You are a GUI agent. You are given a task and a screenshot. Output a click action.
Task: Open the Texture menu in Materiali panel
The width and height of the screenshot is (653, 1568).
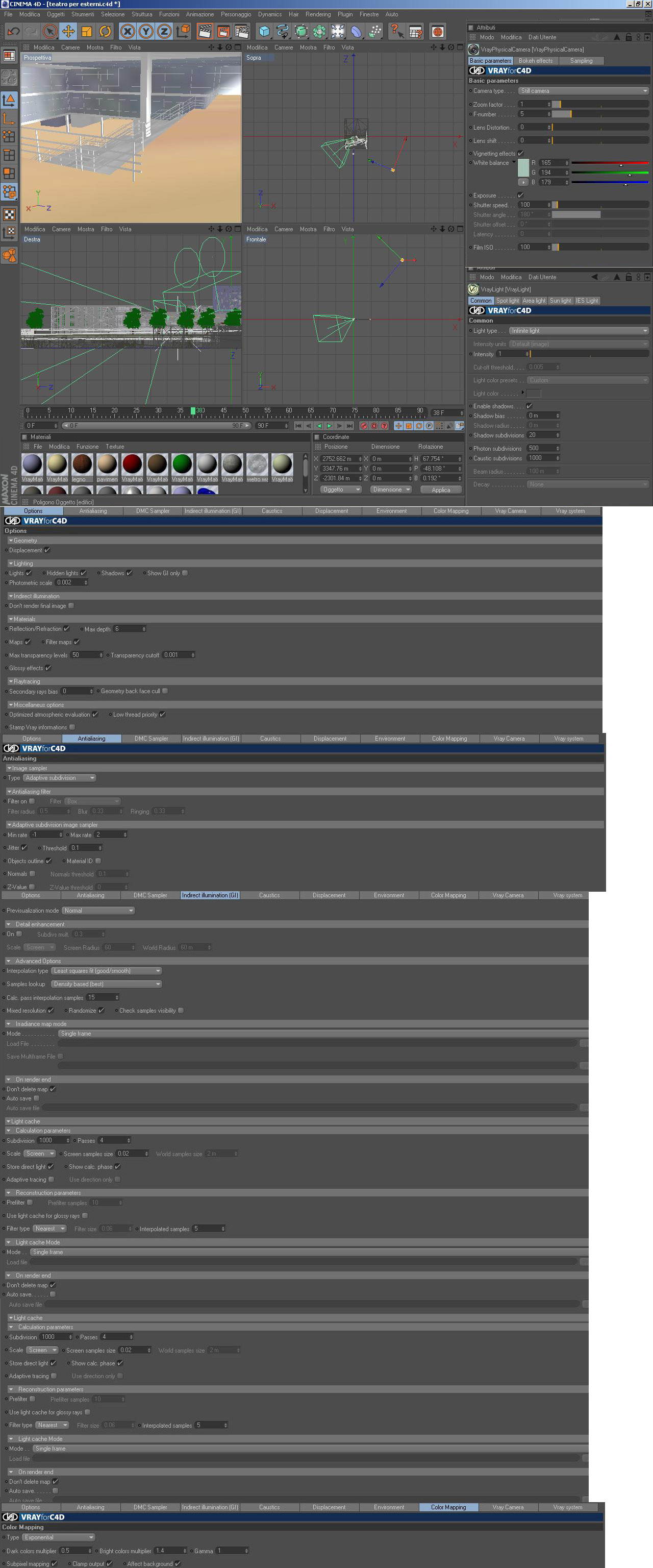click(x=115, y=447)
